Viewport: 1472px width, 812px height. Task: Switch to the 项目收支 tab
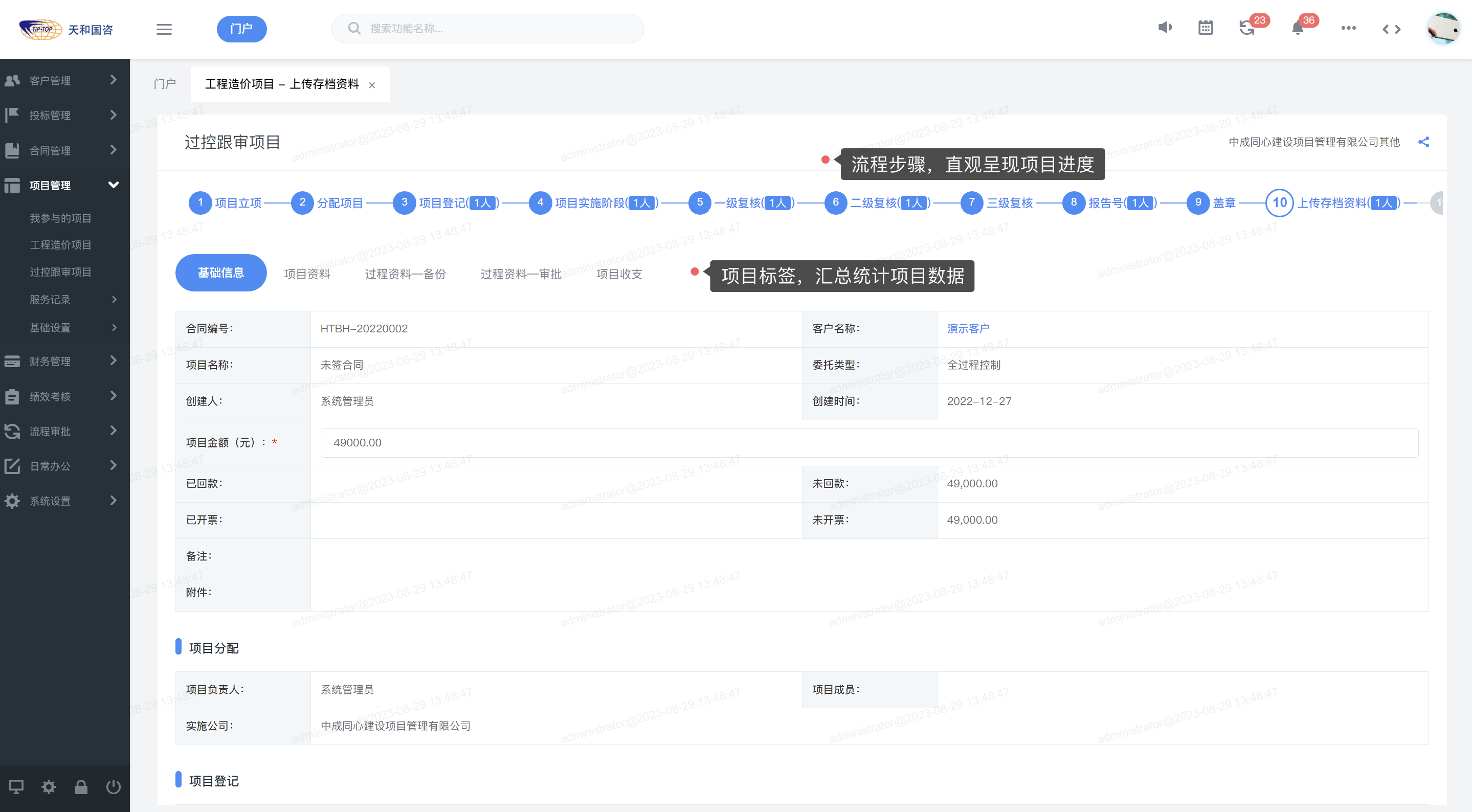click(x=619, y=274)
